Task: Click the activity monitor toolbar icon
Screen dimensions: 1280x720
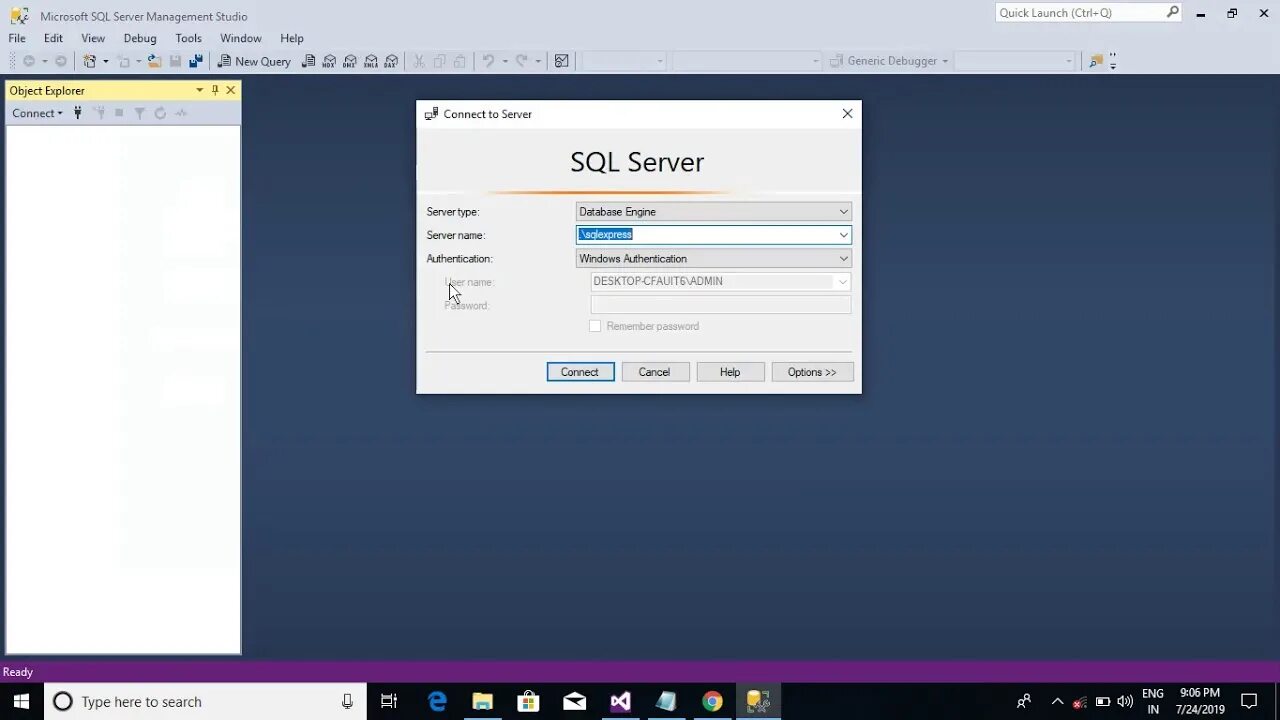Action: point(562,61)
